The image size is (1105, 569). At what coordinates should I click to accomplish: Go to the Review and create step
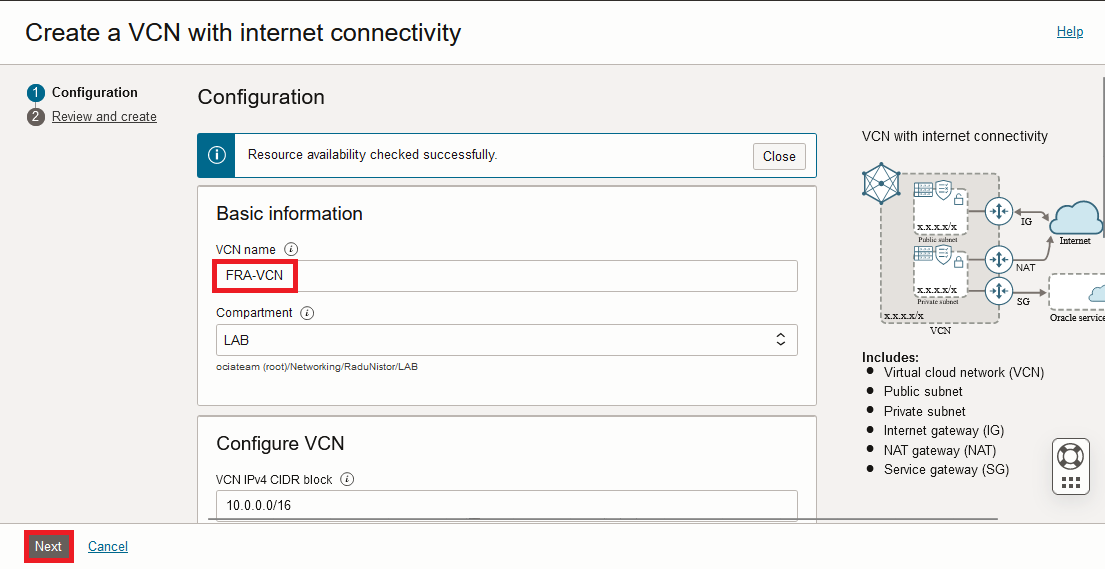[x=104, y=117]
